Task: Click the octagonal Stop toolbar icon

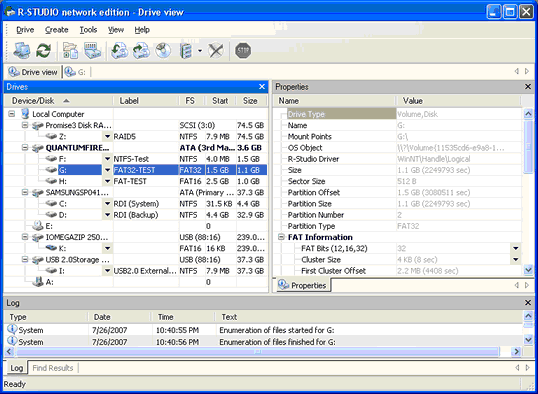Action: [x=243, y=51]
